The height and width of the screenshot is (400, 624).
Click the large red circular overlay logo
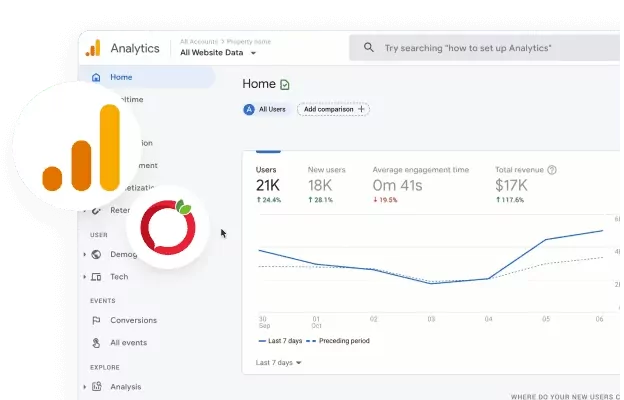166,226
